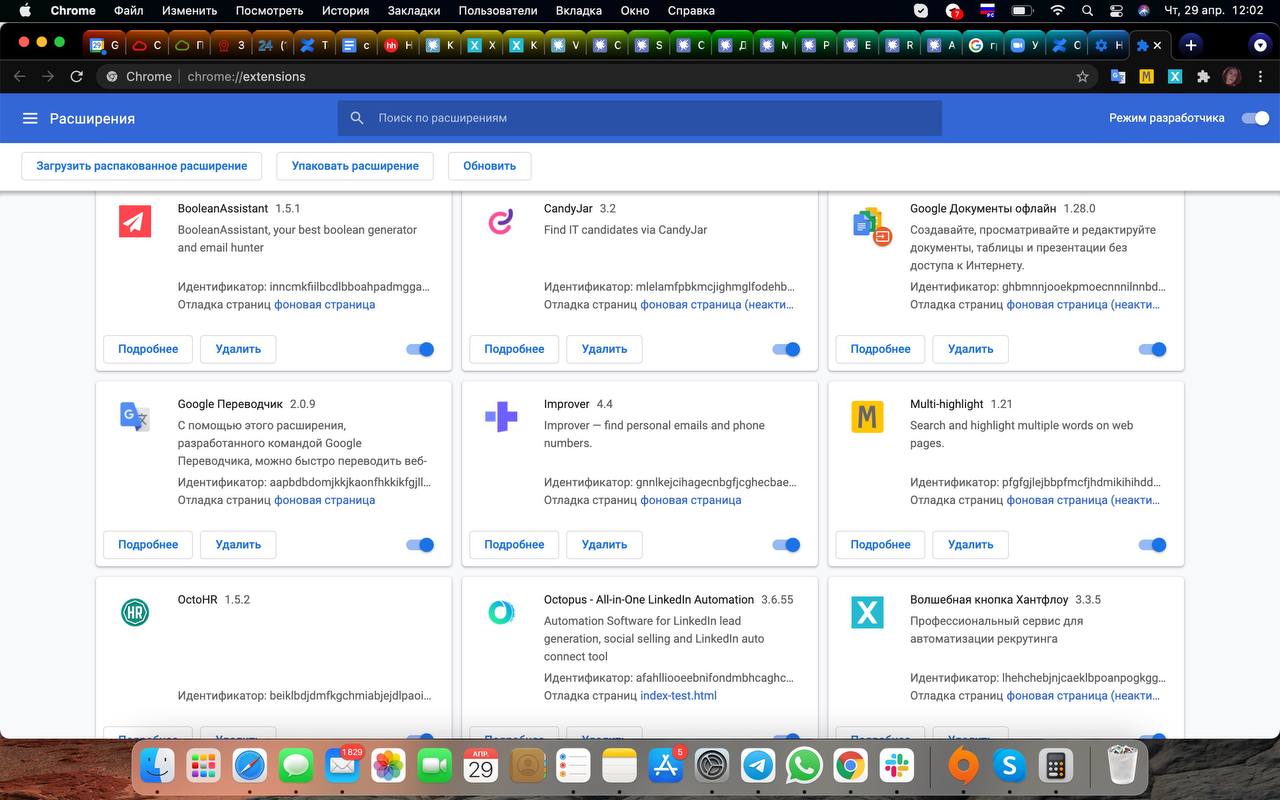Click the Multi-highlight yellow M icon
The height and width of the screenshot is (800, 1280).
coord(867,416)
